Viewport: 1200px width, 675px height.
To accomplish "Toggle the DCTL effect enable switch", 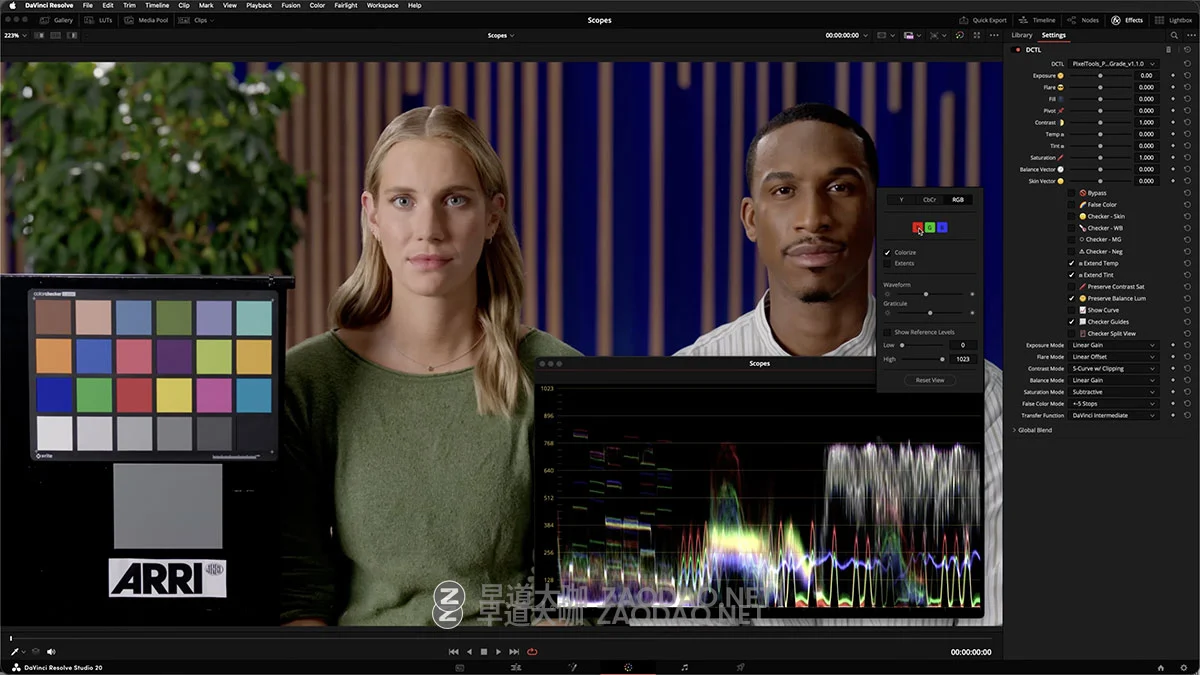I will click(x=1018, y=49).
